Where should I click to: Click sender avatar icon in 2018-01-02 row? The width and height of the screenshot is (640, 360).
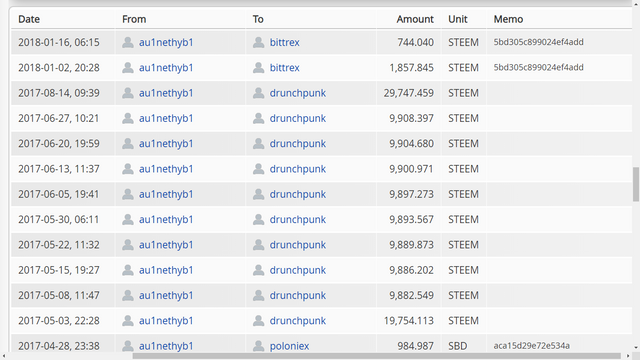(128, 67)
